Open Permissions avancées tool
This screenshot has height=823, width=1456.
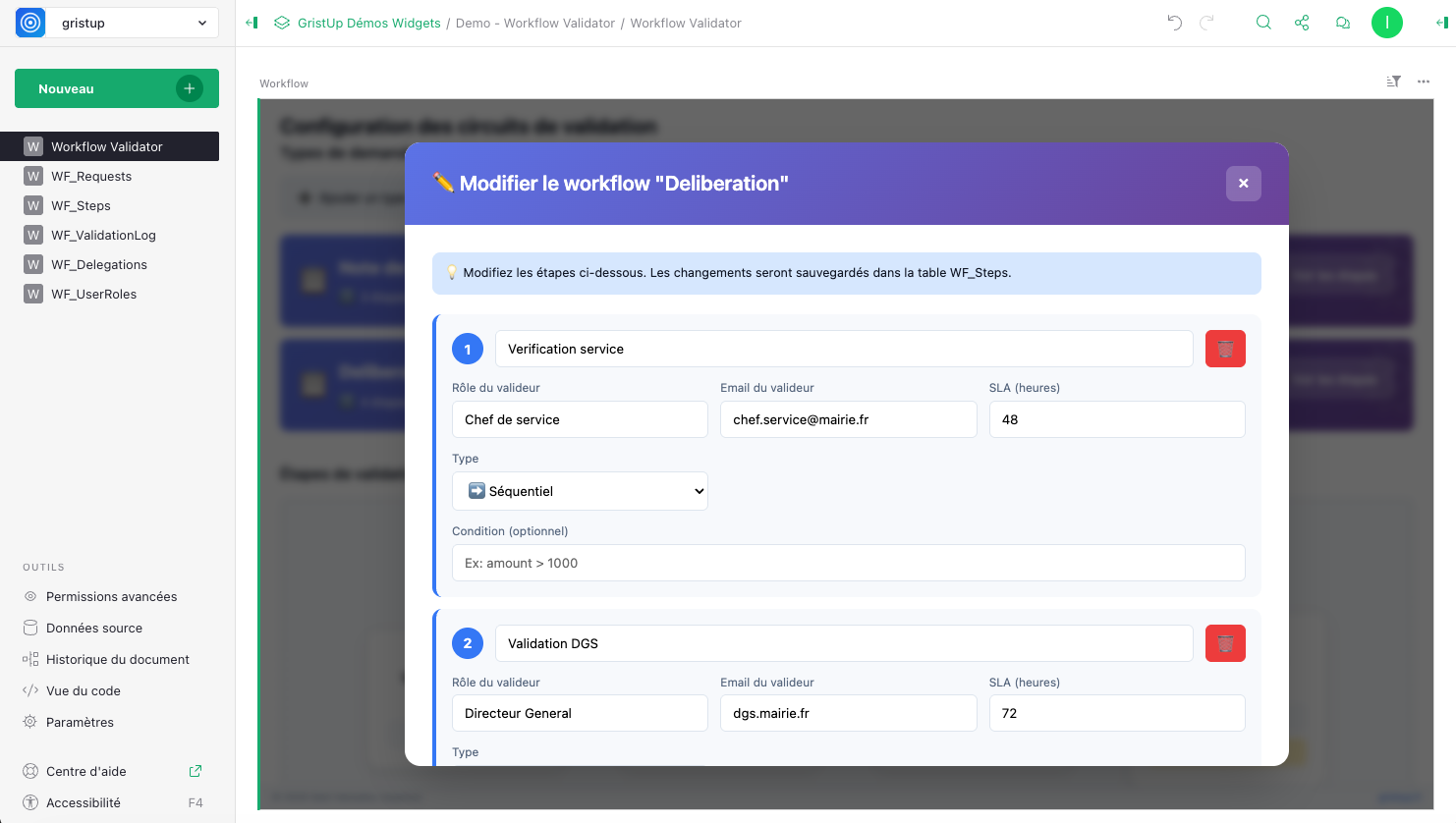coord(111,596)
